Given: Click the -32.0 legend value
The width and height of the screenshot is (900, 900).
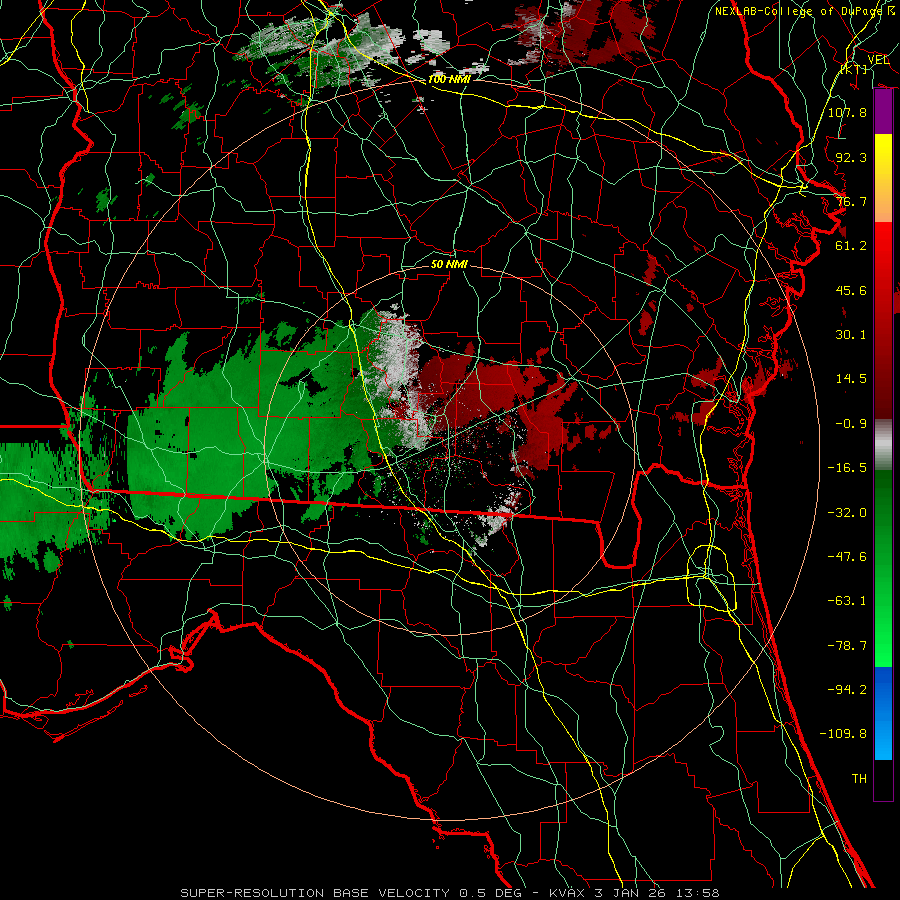Looking at the screenshot, I should point(847,513).
